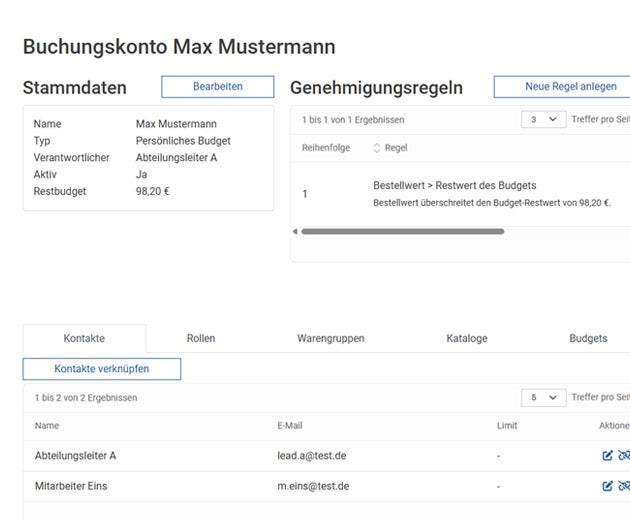
Task: Open the contacts results-per-page dropdown showing 5
Action: click(x=543, y=398)
